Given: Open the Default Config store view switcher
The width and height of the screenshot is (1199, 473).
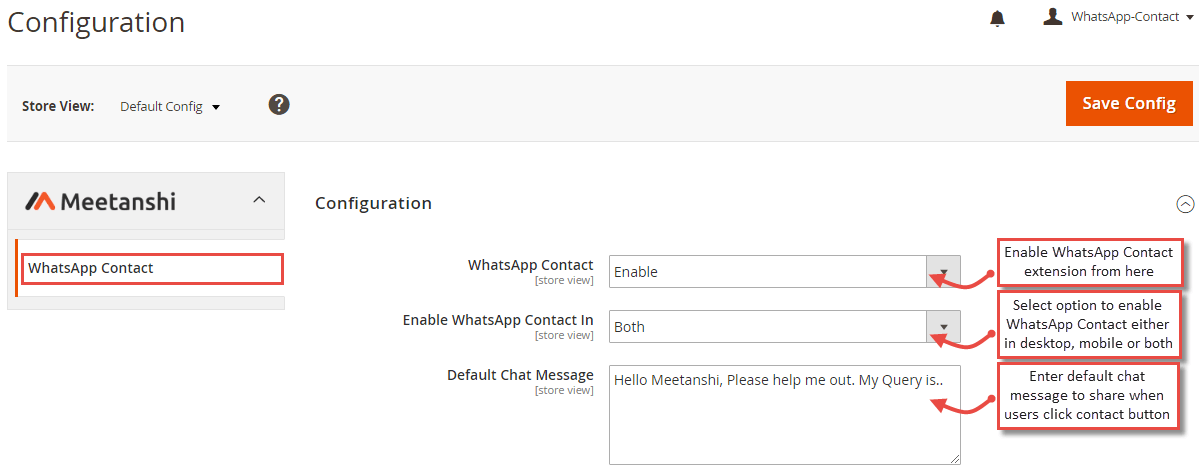Looking at the screenshot, I should [x=170, y=107].
